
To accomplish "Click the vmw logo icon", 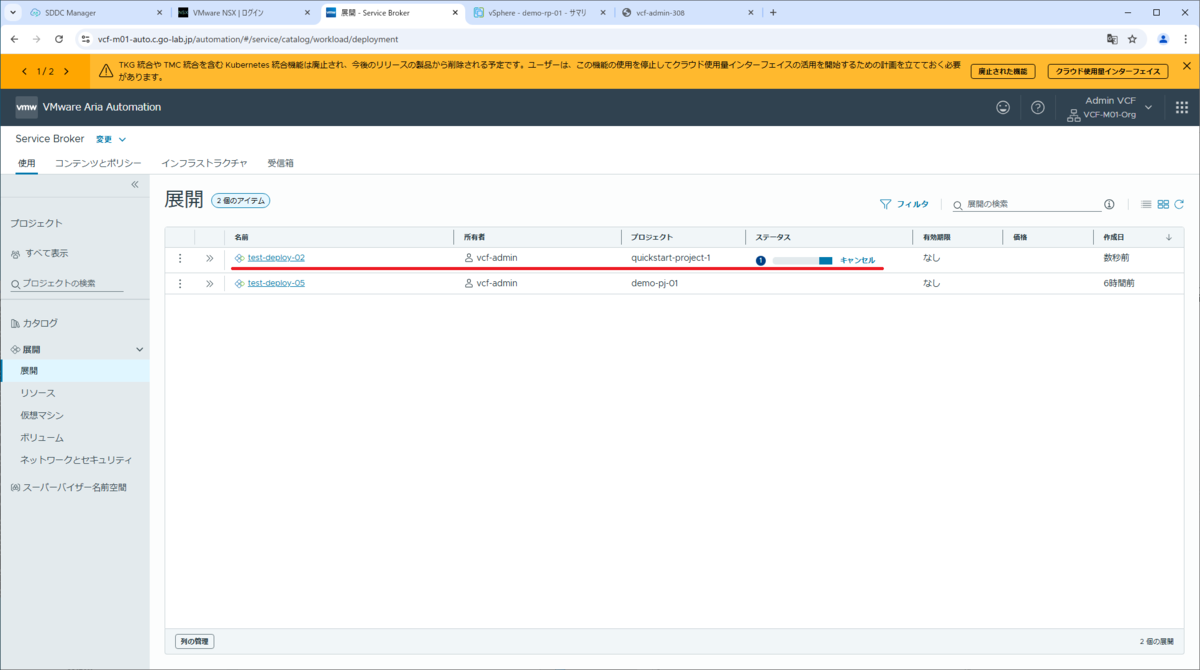I will pos(27,107).
